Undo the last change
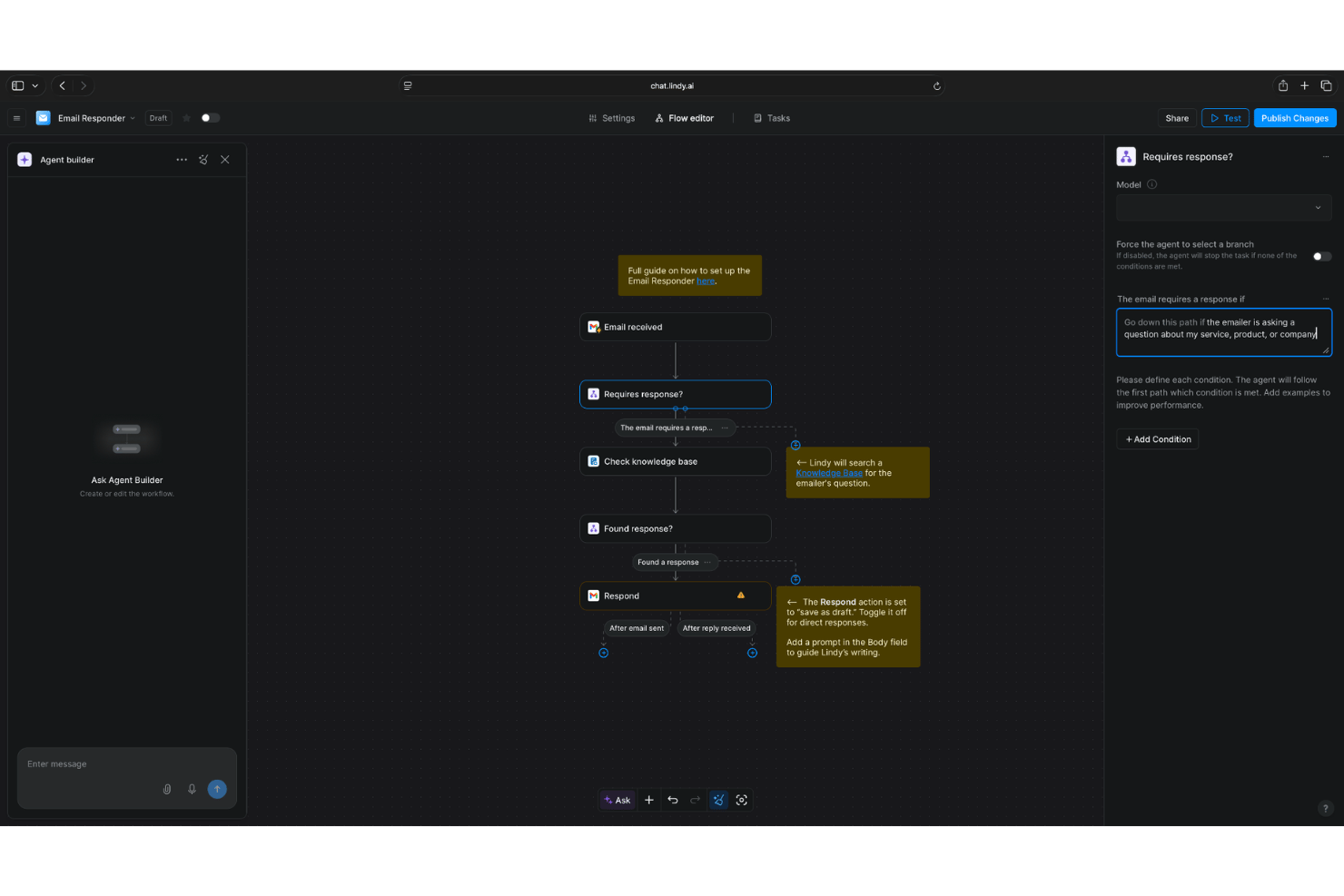The width and height of the screenshot is (1344, 896). click(x=673, y=800)
